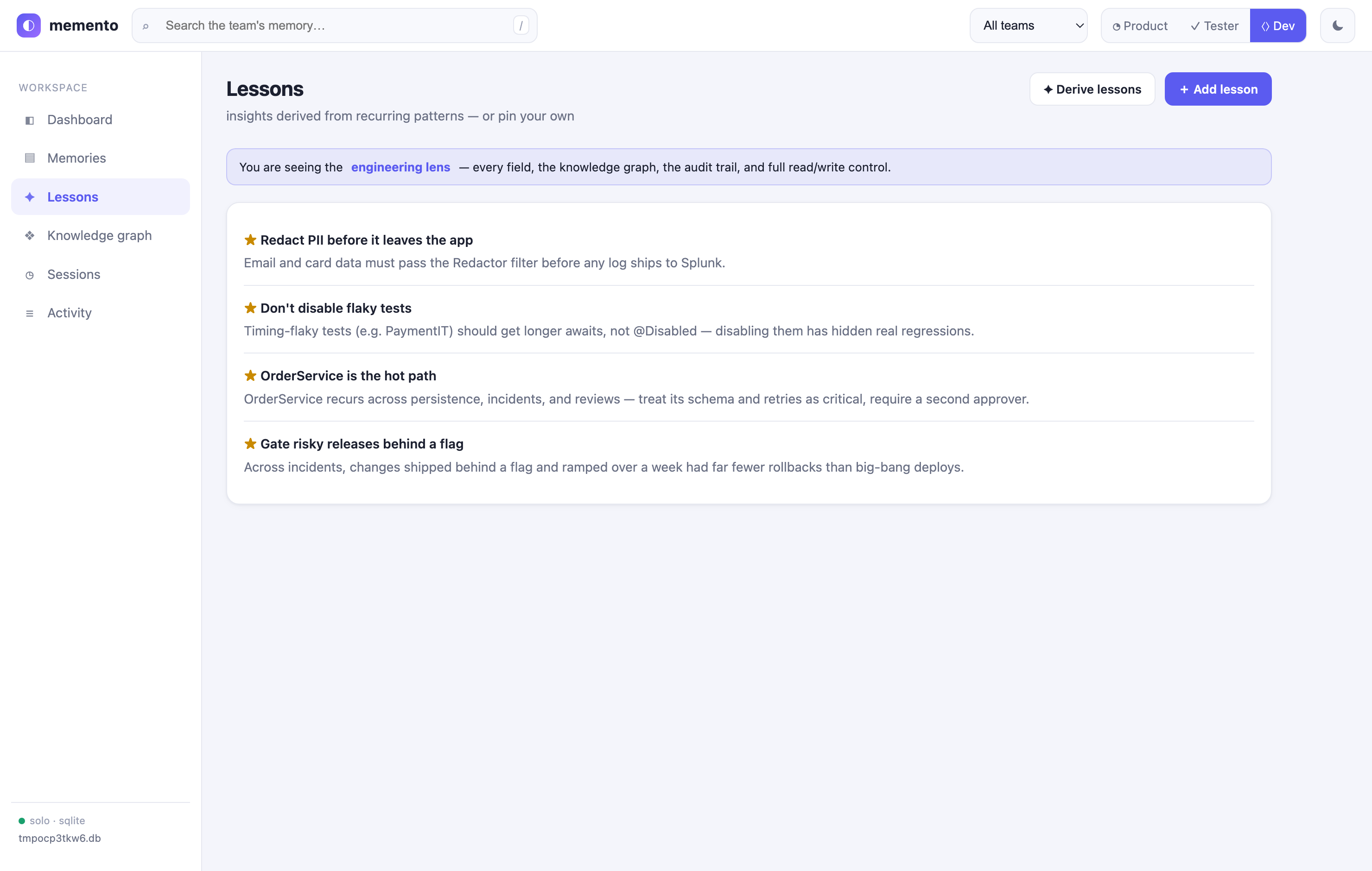Click the tmpocp3tkw6.db database name
The width and height of the screenshot is (1372, 871).
click(x=60, y=839)
